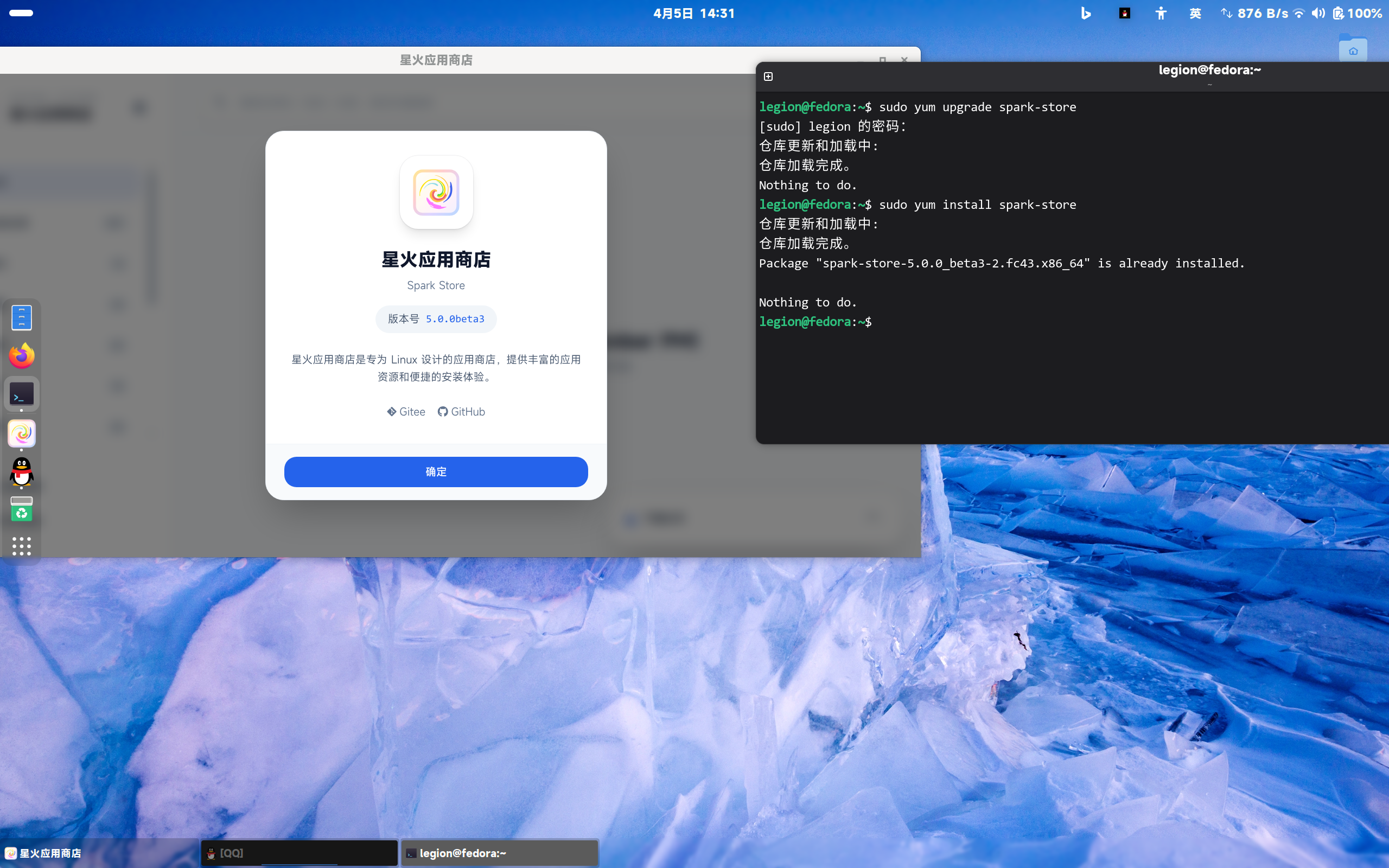1389x868 pixels.
Task: Switch to the QQ taskbar window
Action: click(x=298, y=853)
